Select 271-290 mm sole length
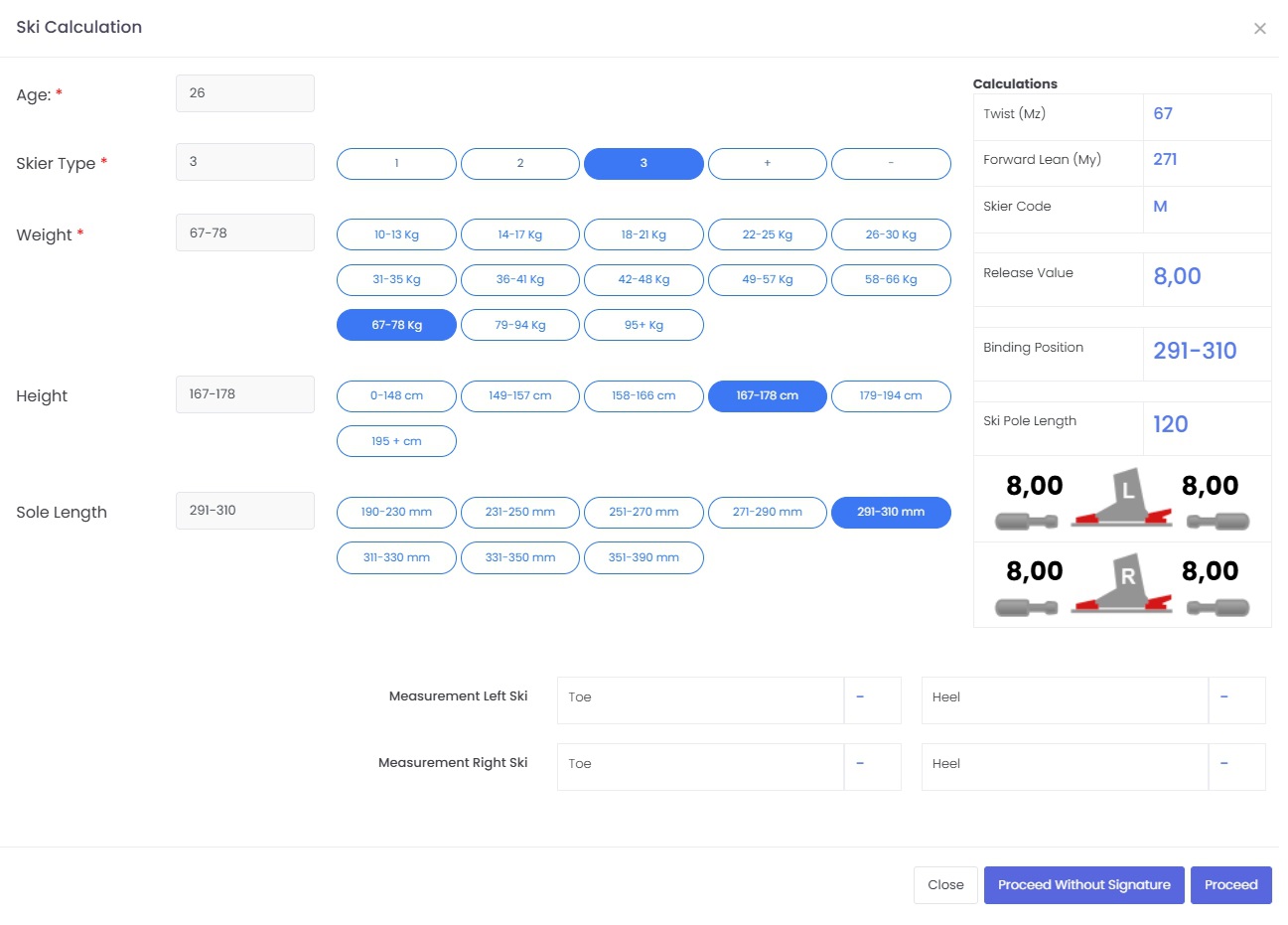 (x=767, y=513)
